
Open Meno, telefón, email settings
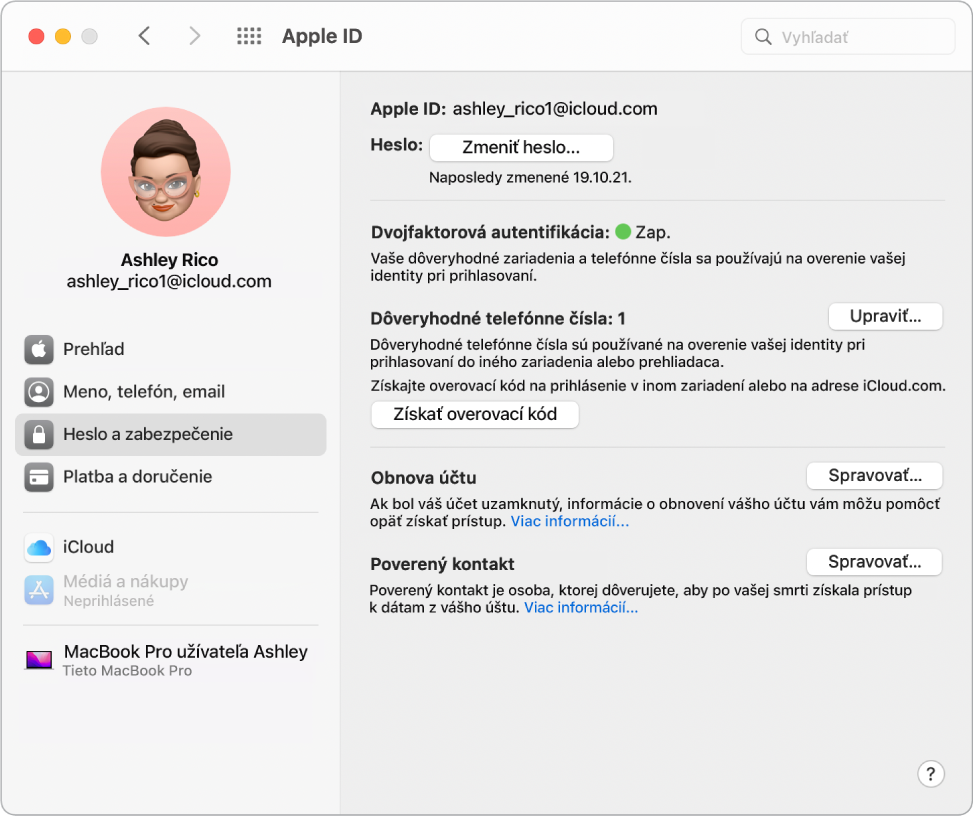pyautogui.click(x=142, y=392)
